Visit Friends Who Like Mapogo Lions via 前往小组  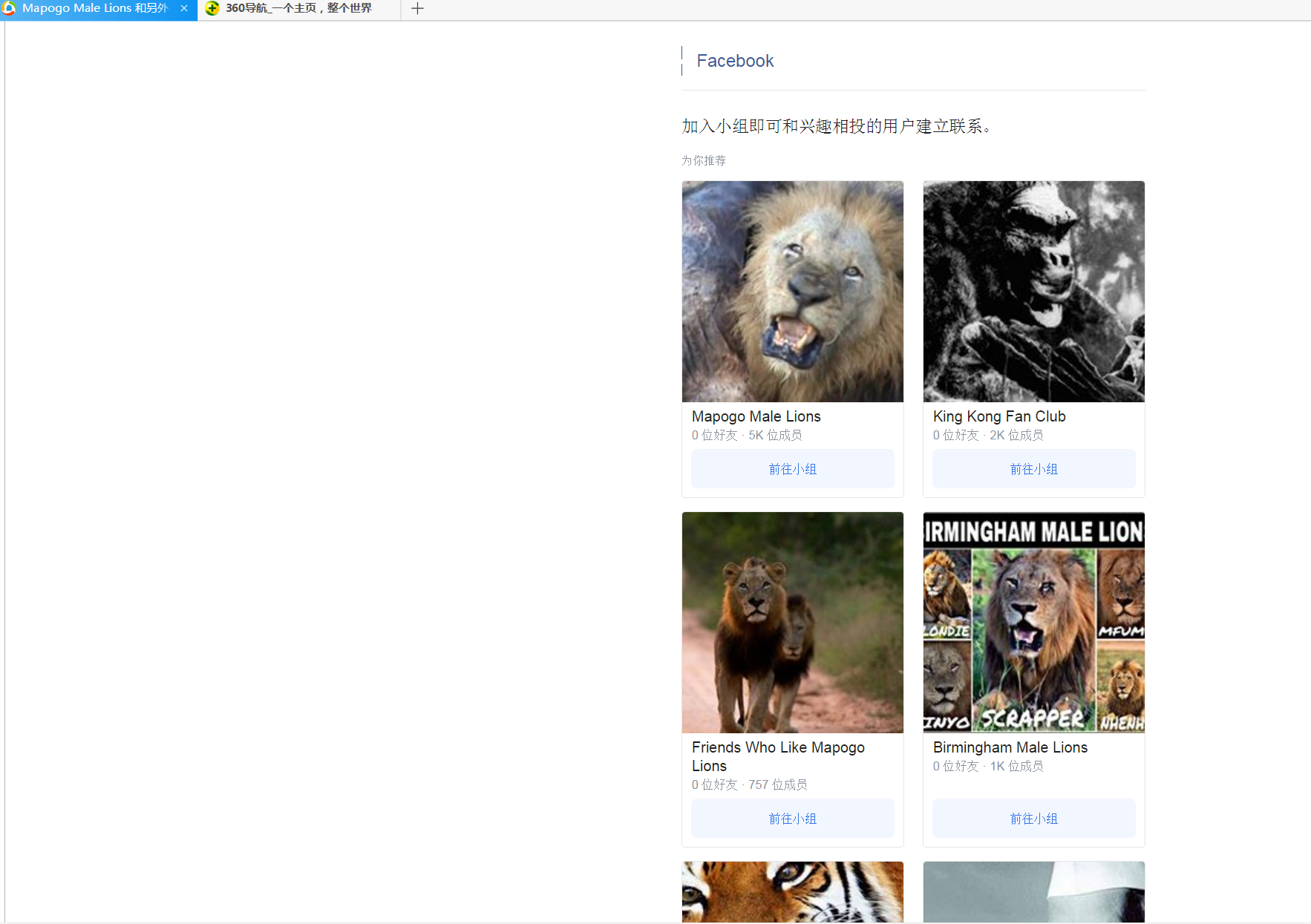793,819
